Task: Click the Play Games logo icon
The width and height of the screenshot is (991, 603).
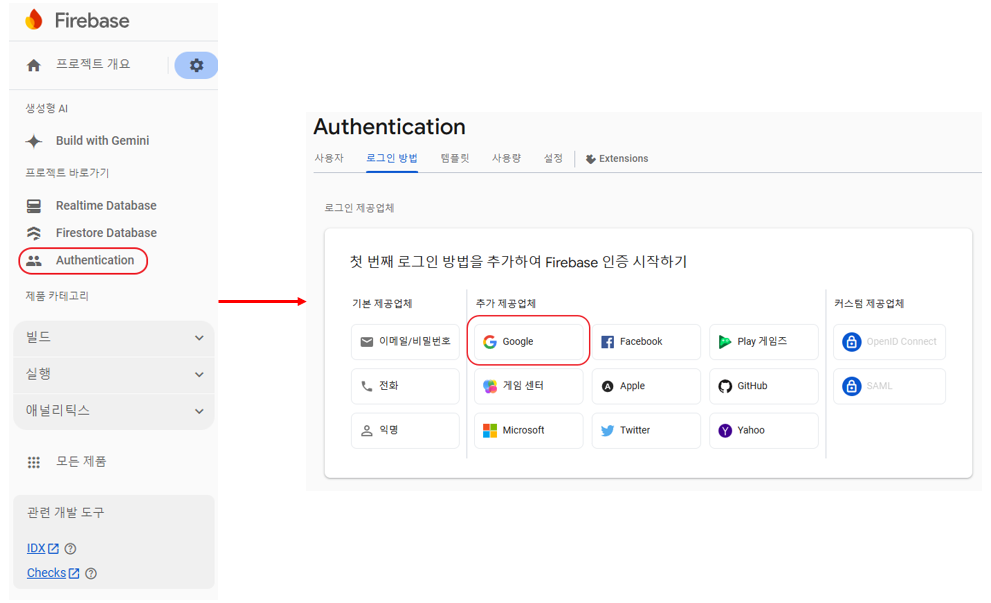Action: [x=725, y=342]
